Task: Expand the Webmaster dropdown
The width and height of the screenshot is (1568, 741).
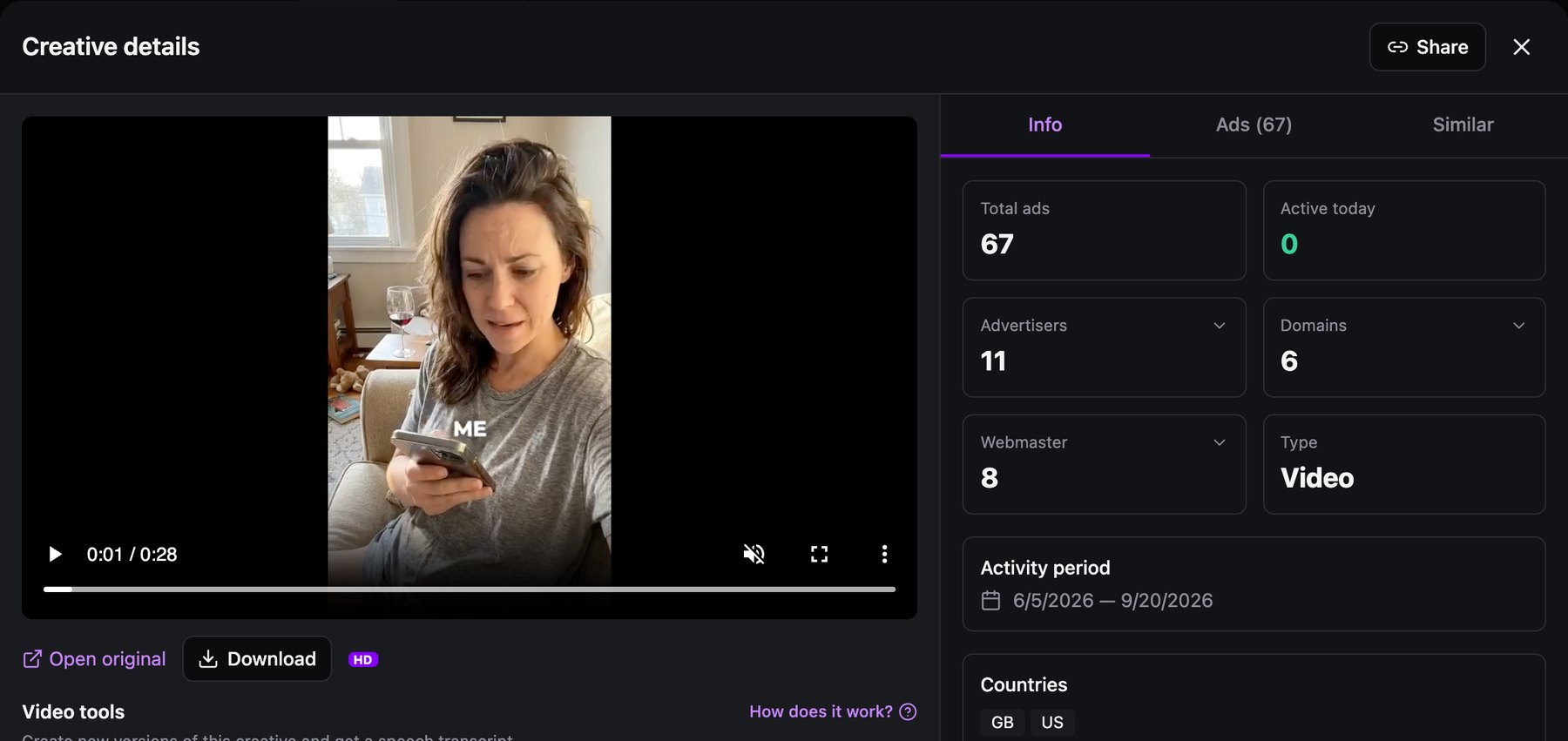Action: [1220, 442]
